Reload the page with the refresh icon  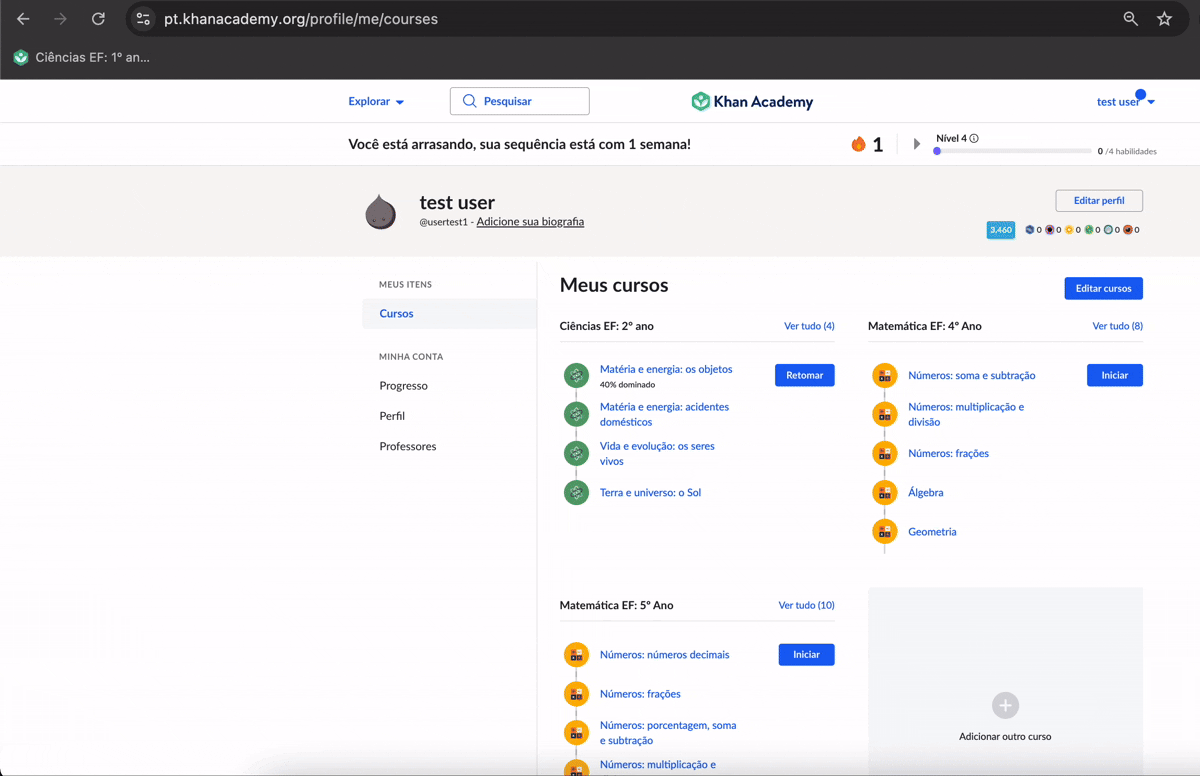(98, 19)
